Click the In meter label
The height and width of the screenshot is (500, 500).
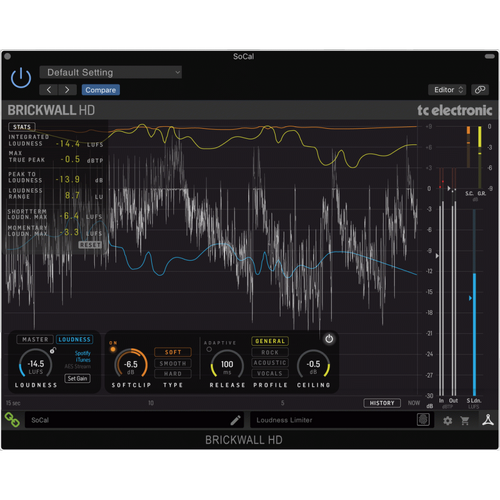point(441,400)
